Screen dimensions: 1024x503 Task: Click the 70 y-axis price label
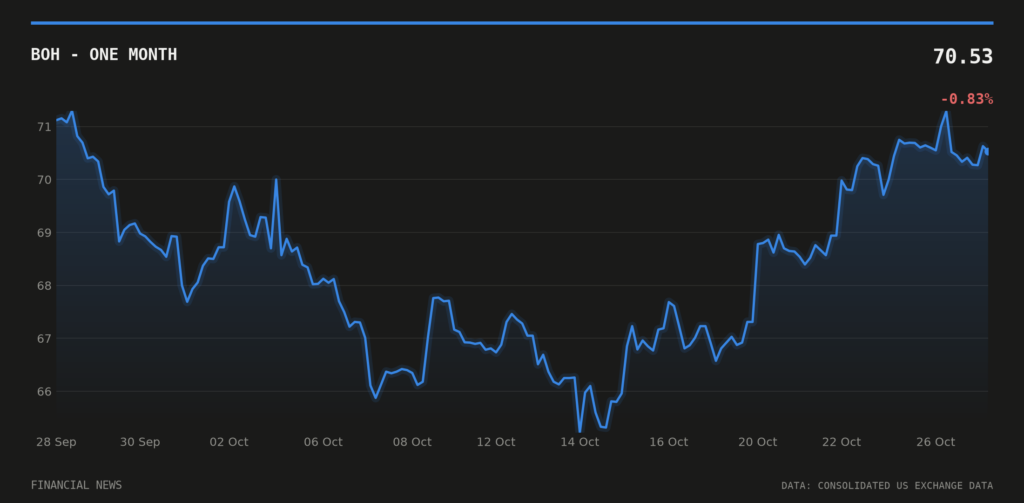click(x=44, y=179)
